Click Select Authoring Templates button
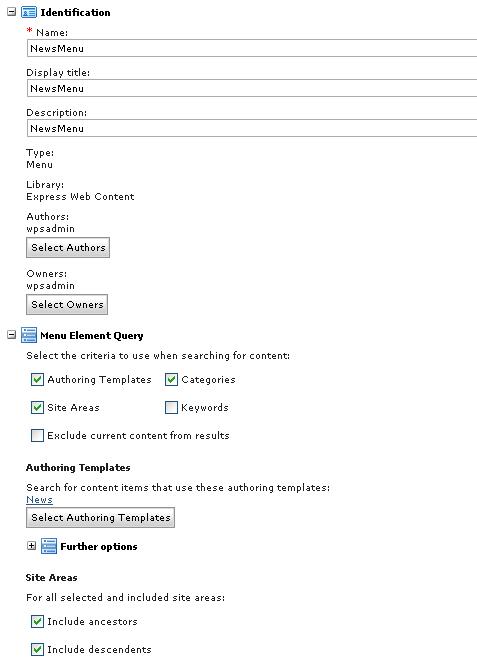This screenshot has width=477, height=664. point(100,517)
